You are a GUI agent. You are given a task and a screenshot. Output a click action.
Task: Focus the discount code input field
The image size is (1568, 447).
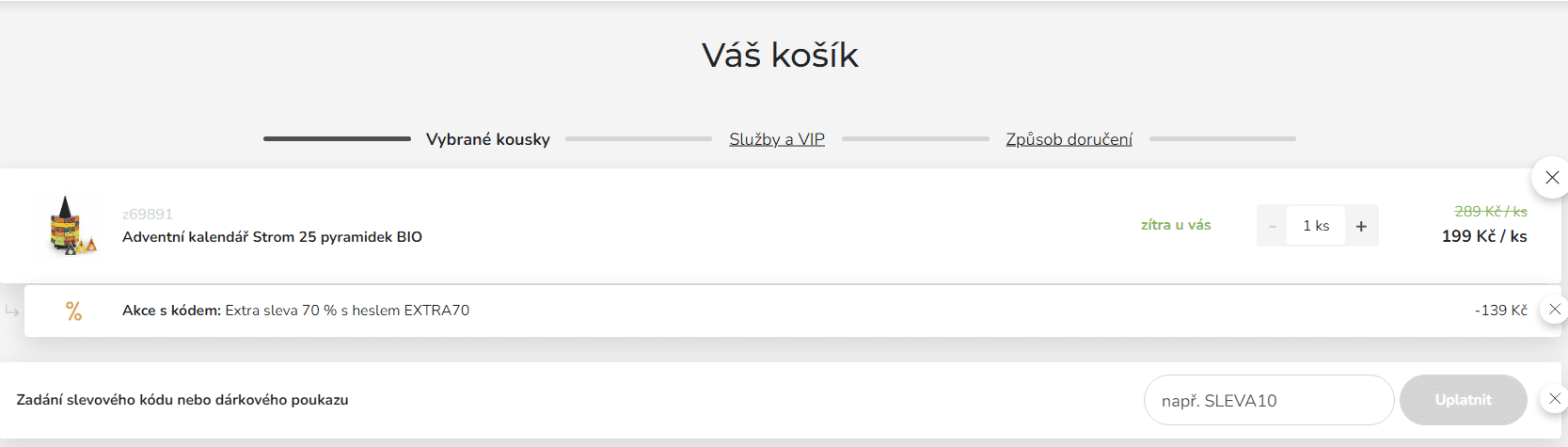point(1269,400)
